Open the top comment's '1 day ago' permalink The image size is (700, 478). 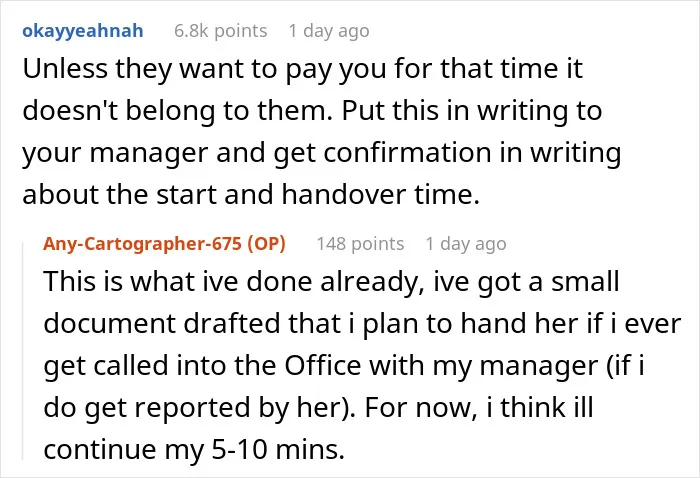329,31
